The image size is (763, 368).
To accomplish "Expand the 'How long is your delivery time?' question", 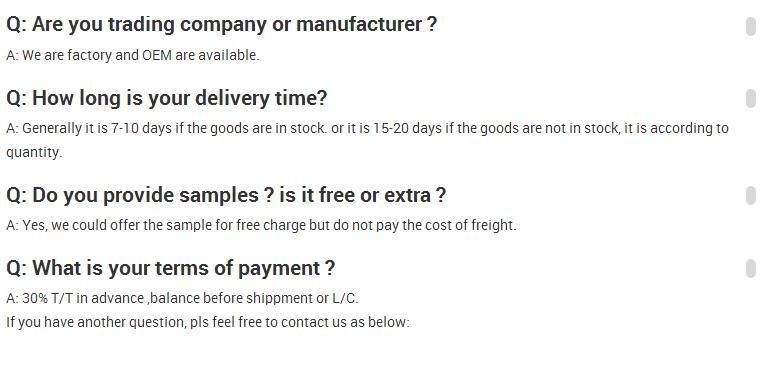I will (166, 98).
